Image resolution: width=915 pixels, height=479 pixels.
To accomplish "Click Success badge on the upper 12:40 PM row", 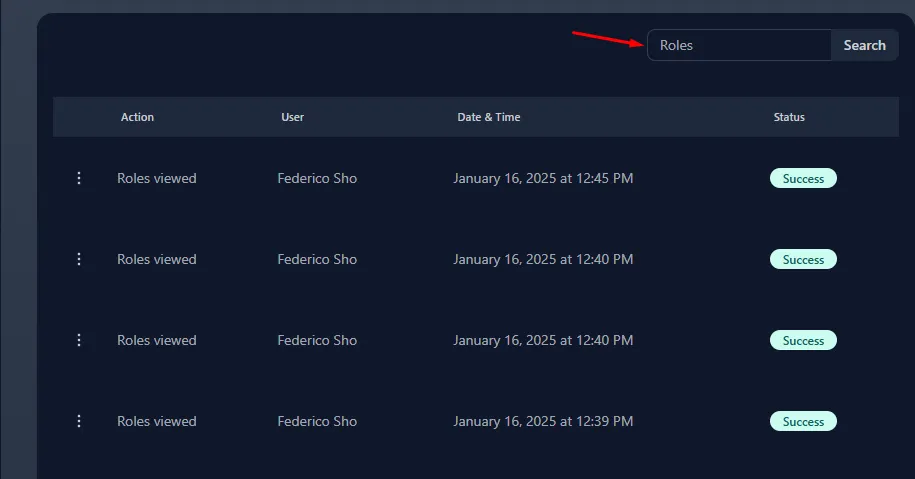I will 802,260.
